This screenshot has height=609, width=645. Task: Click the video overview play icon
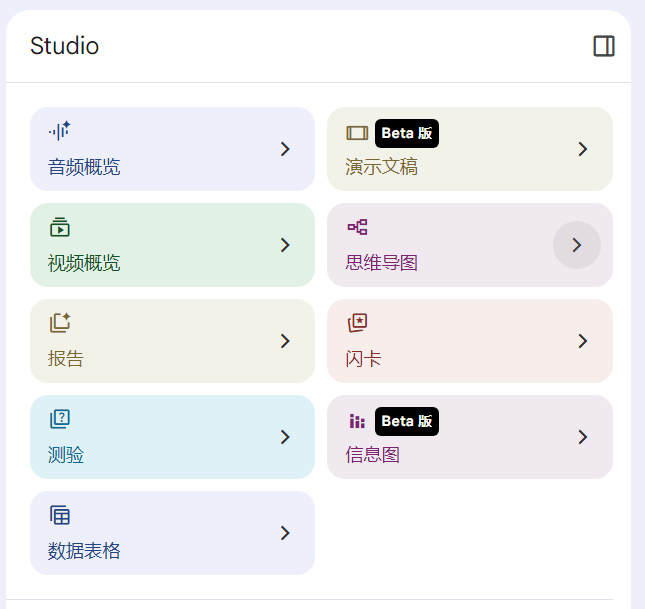(x=60, y=227)
